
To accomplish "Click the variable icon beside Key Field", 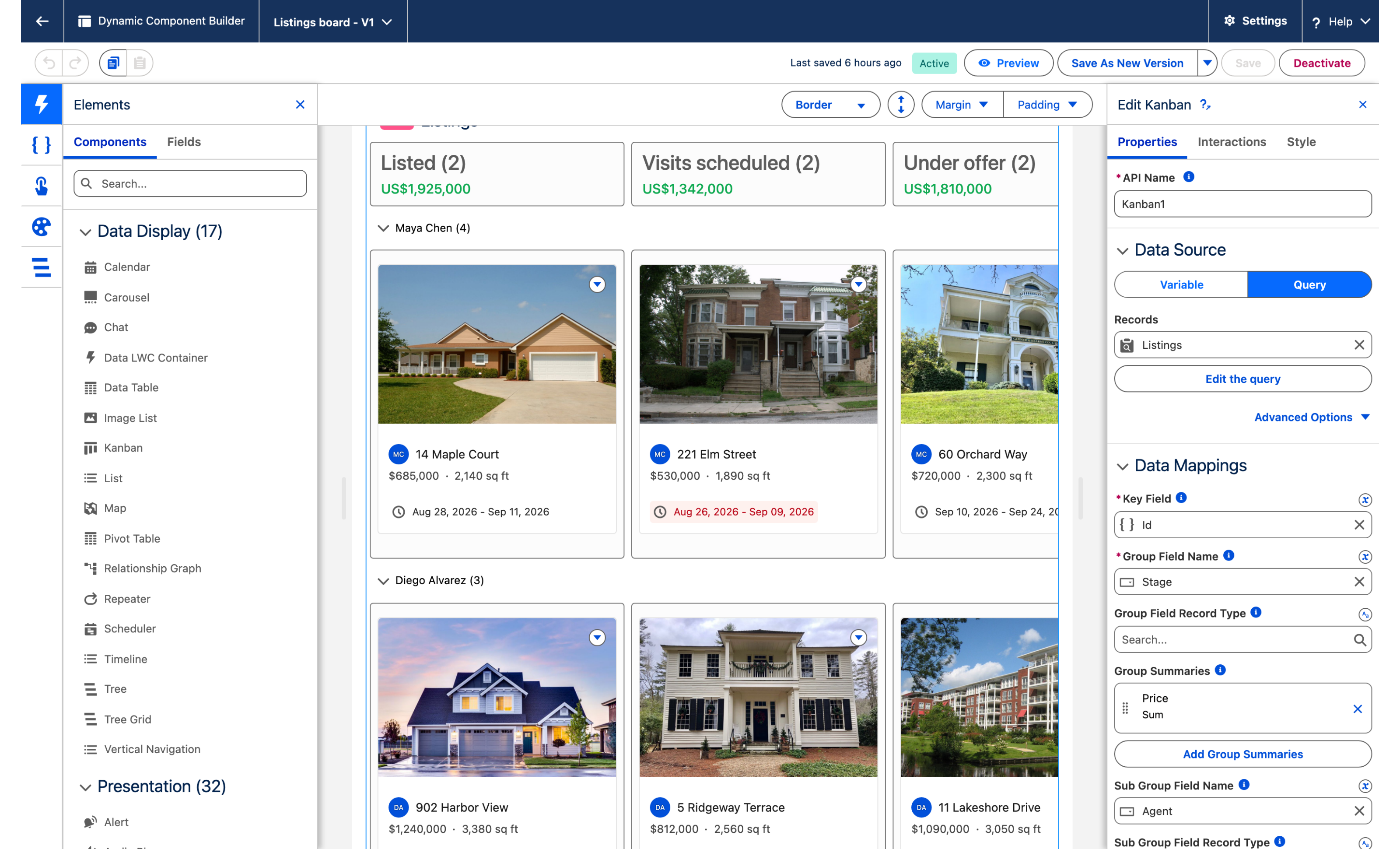I will (x=1365, y=500).
